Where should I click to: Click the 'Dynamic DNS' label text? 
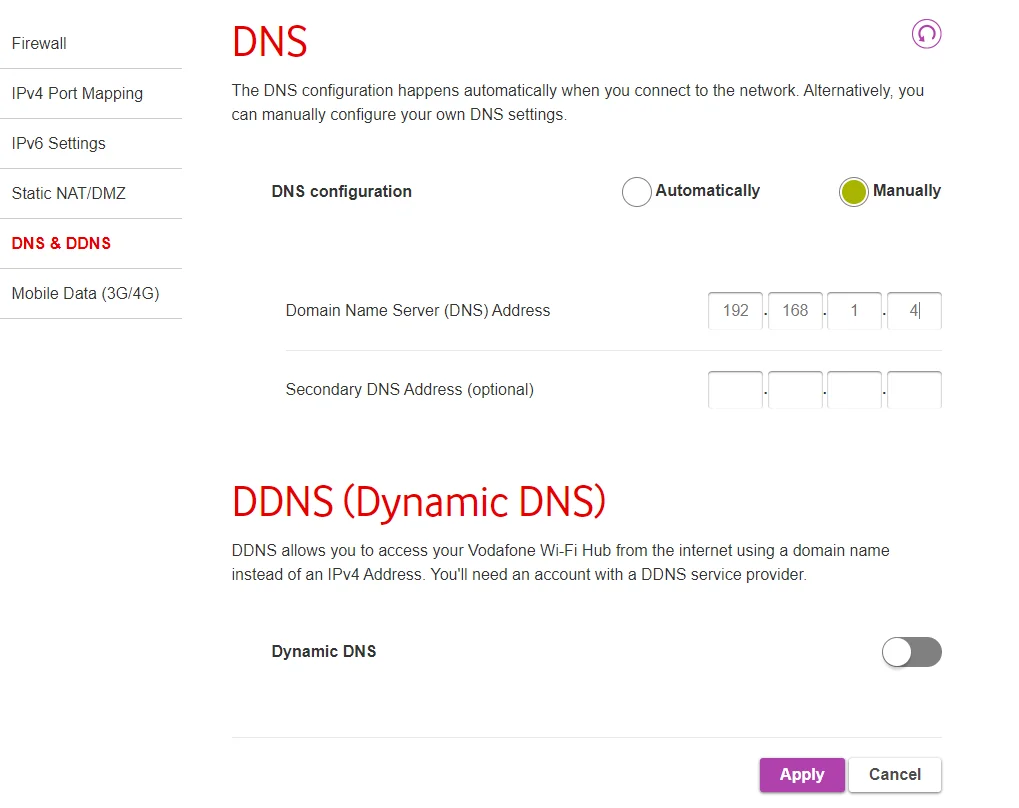(x=324, y=651)
